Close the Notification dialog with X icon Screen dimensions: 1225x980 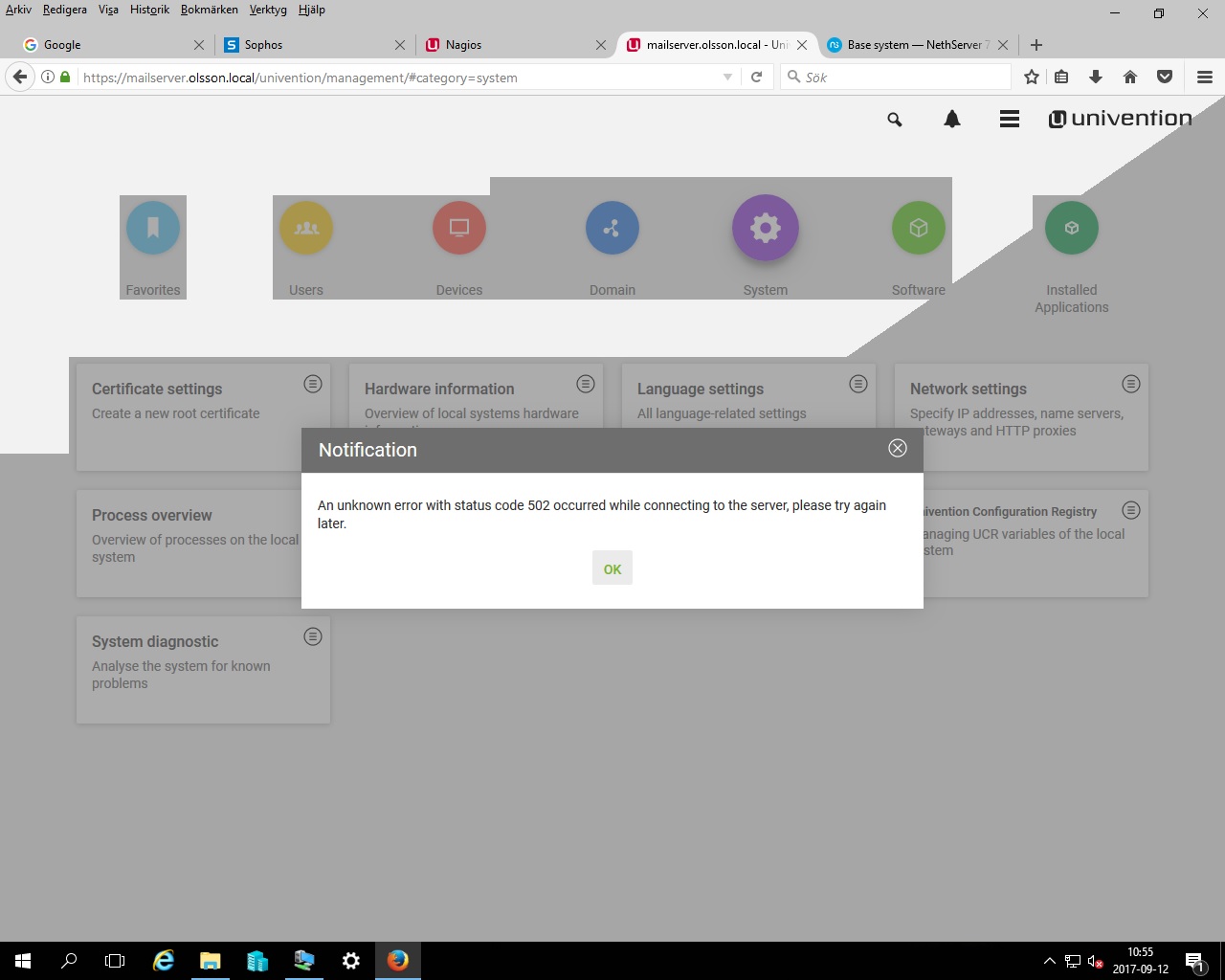tap(898, 448)
